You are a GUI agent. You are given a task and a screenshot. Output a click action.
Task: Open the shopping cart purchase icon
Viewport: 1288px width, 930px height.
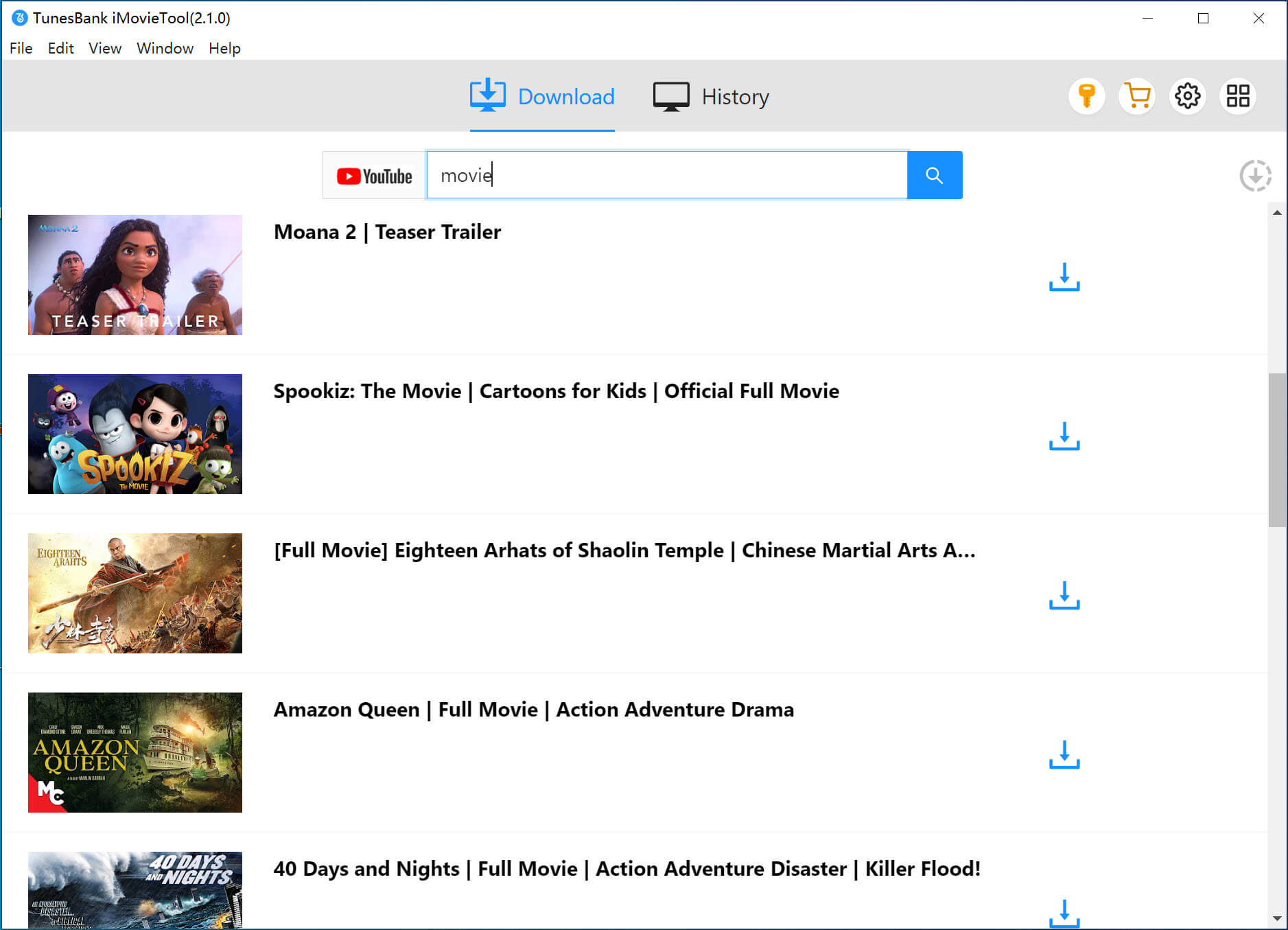[x=1137, y=96]
